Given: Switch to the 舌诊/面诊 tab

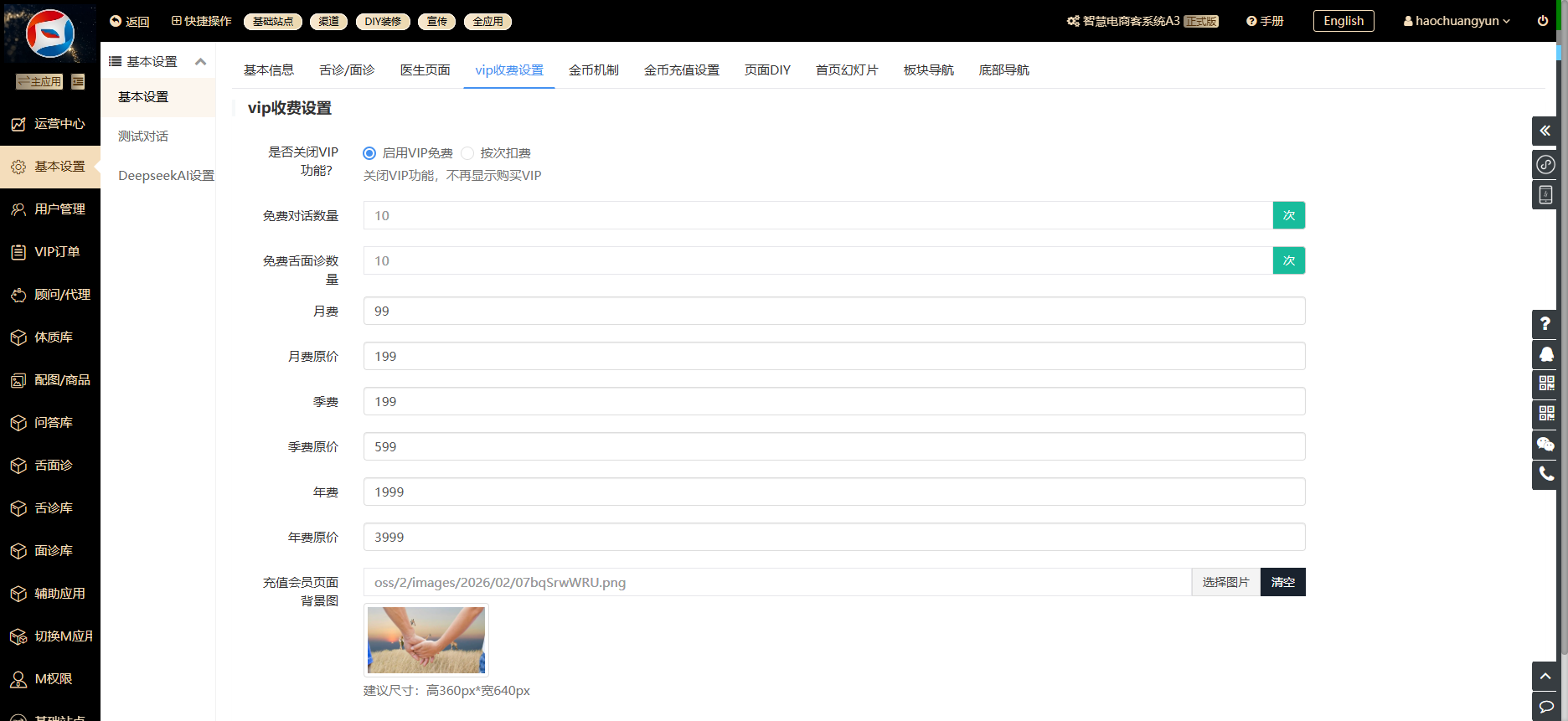Looking at the screenshot, I should coord(347,70).
